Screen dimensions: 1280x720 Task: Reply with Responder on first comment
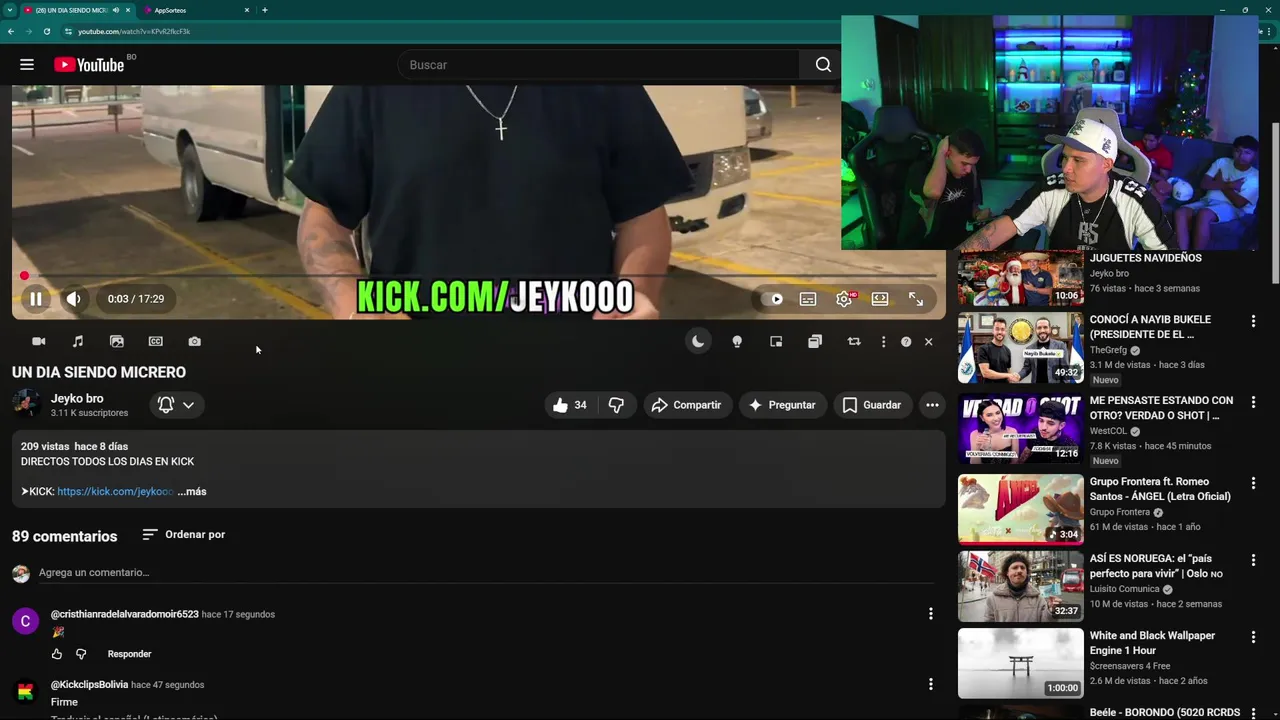point(129,654)
